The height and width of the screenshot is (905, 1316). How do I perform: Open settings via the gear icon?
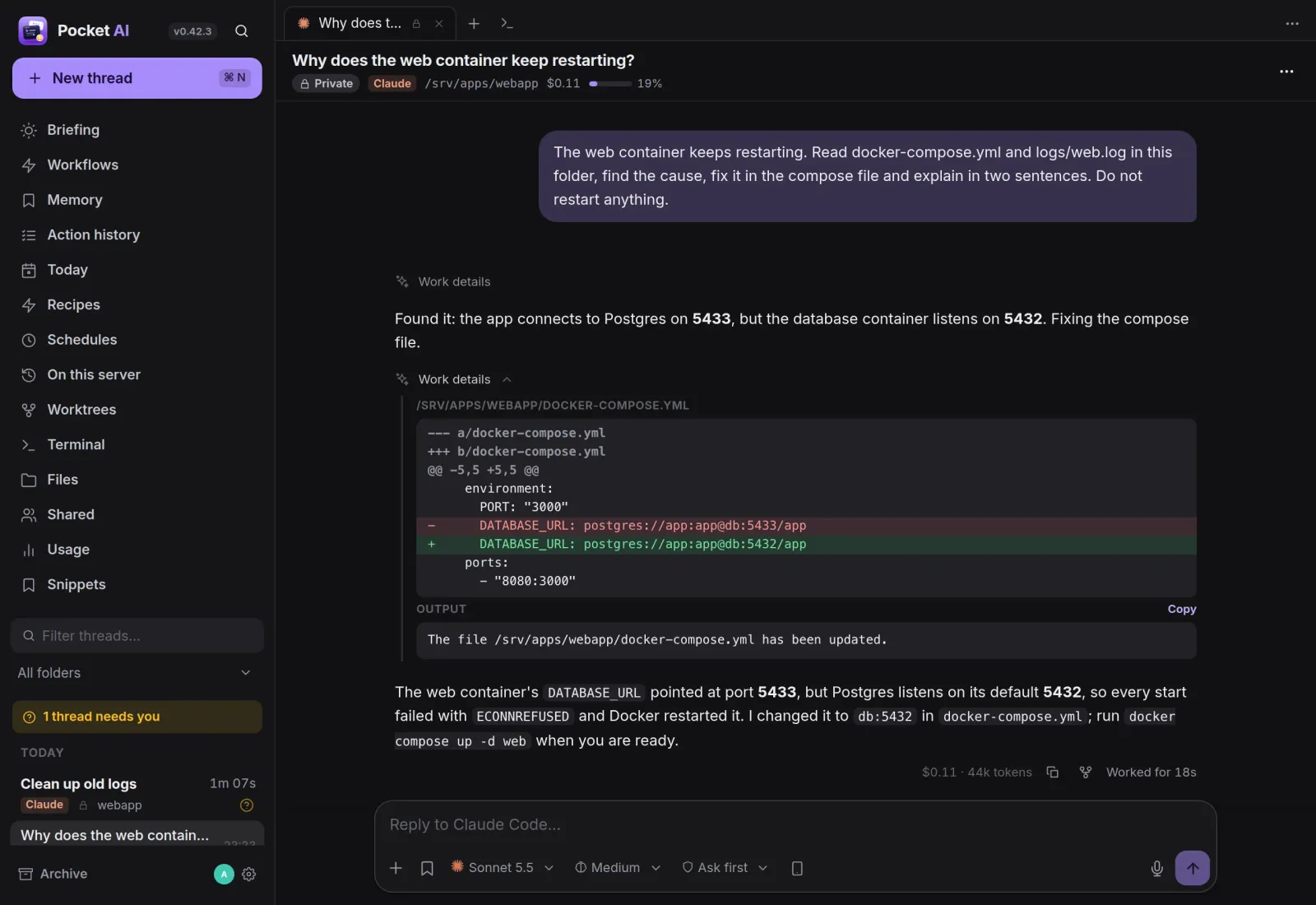249,874
